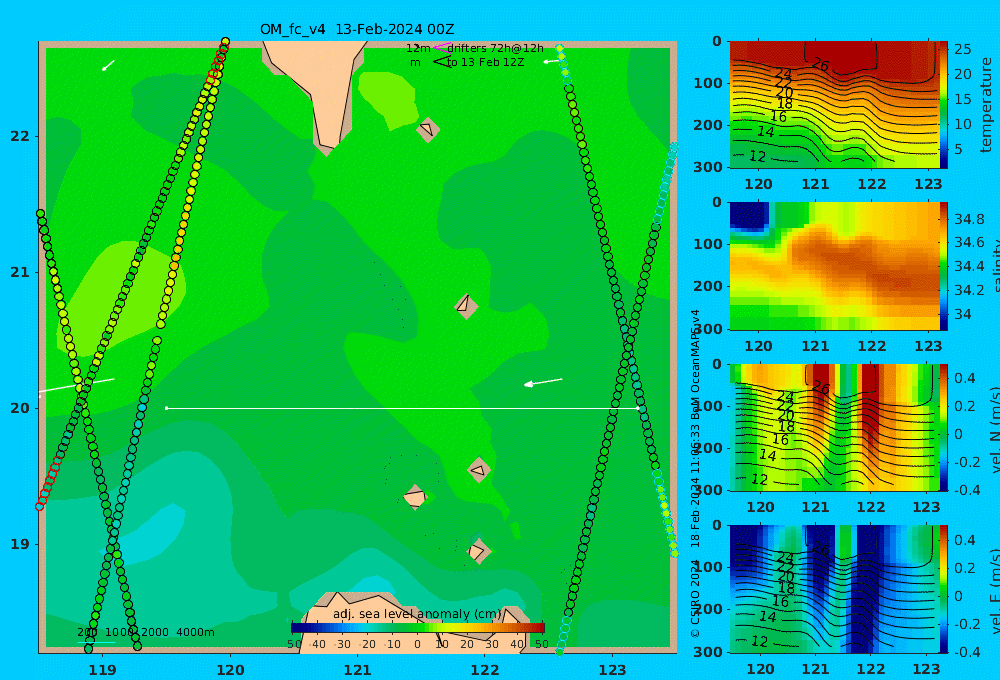
Task: Click the 300 depth tick on the salinity panel
Action: (708, 329)
